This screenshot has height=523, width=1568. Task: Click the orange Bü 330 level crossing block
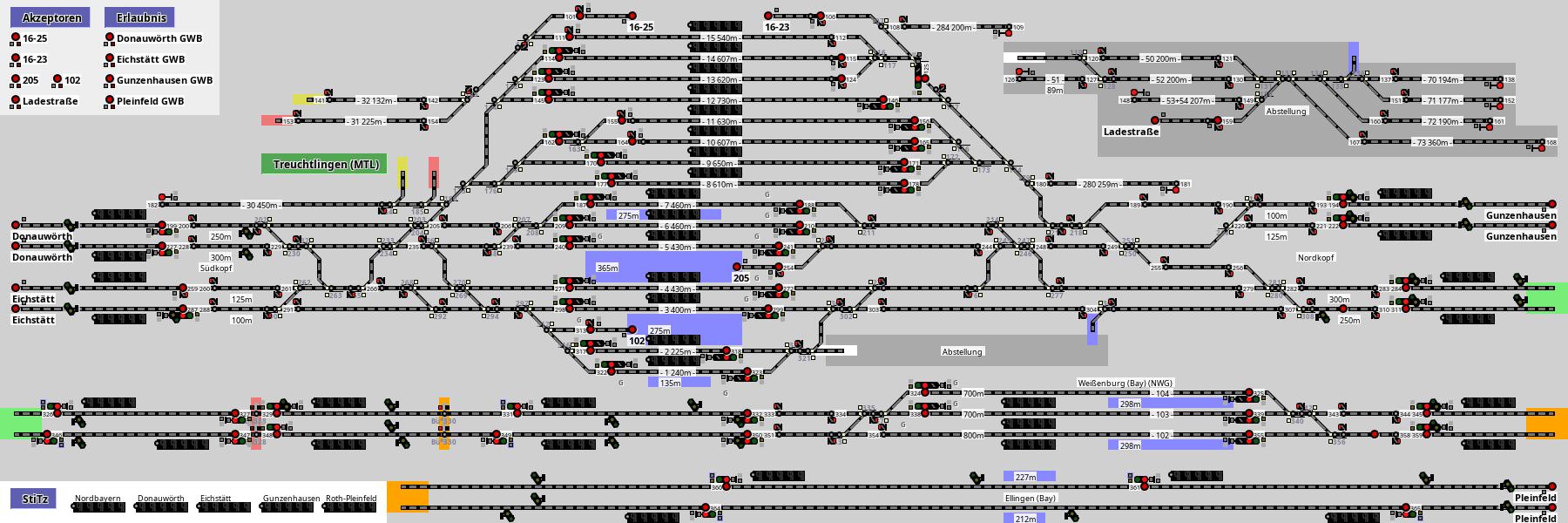tap(444, 424)
